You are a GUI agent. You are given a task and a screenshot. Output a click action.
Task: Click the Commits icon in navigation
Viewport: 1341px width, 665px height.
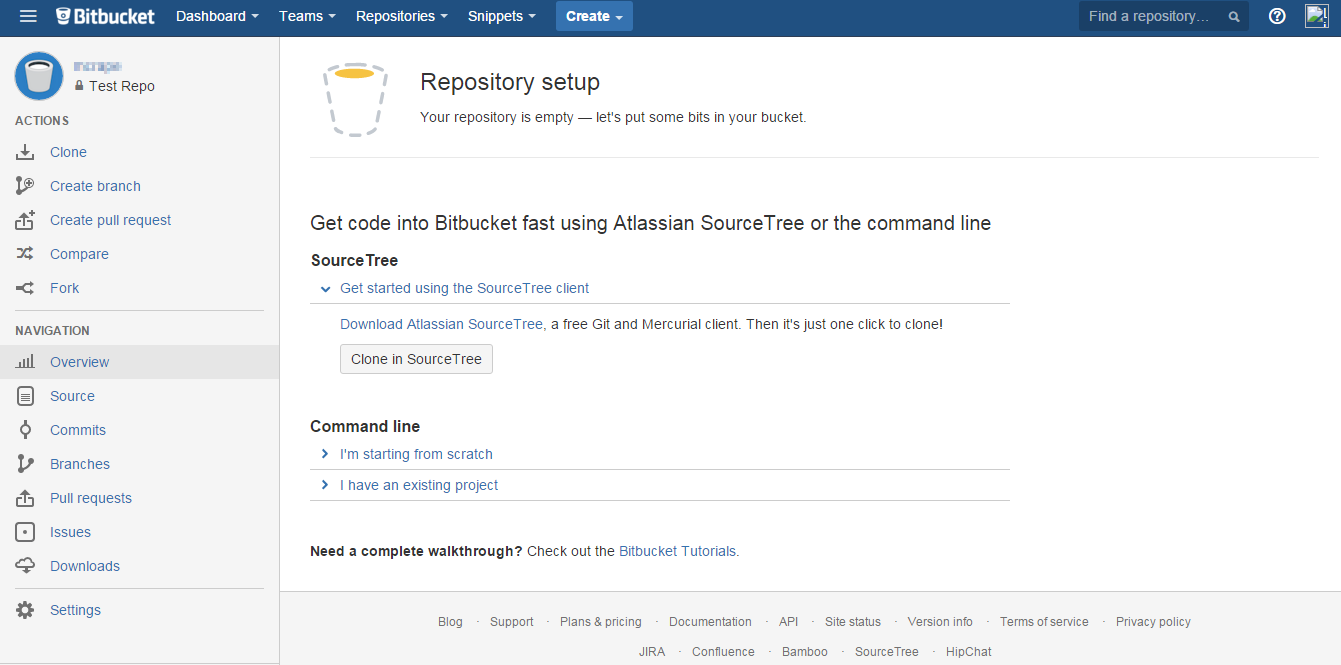pyautogui.click(x=26, y=430)
